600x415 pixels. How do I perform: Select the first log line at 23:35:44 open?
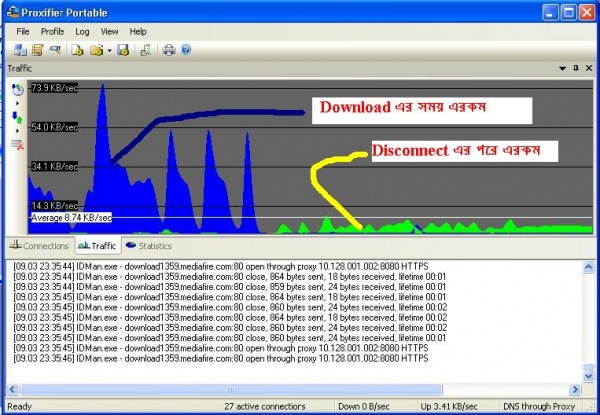[221, 266]
